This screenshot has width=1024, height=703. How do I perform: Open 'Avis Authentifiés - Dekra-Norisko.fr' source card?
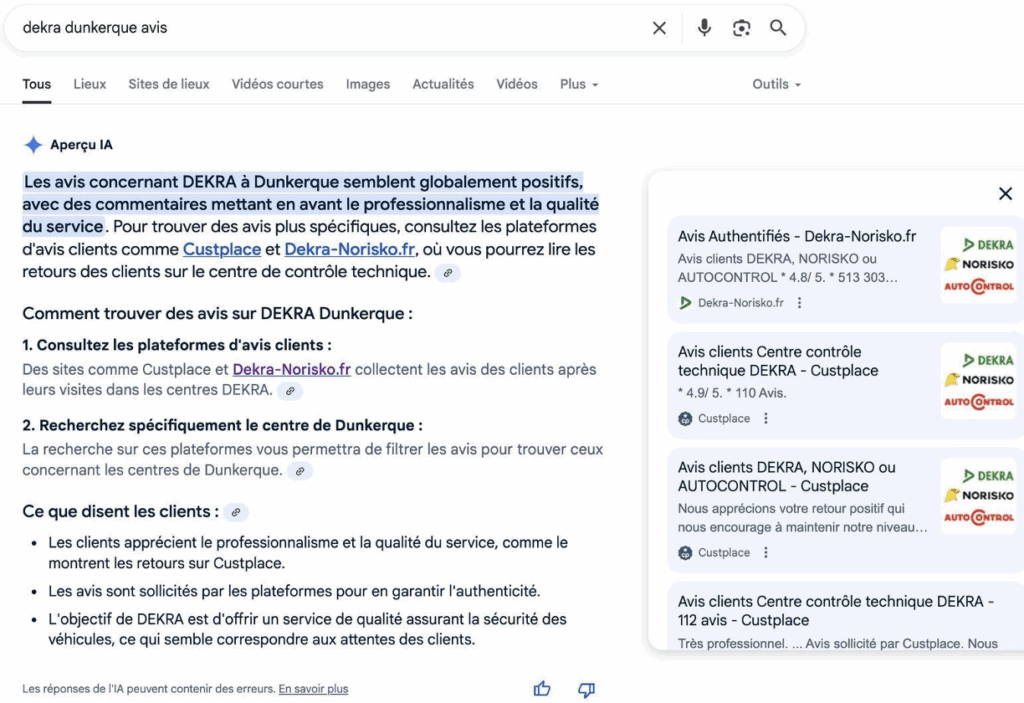point(797,237)
